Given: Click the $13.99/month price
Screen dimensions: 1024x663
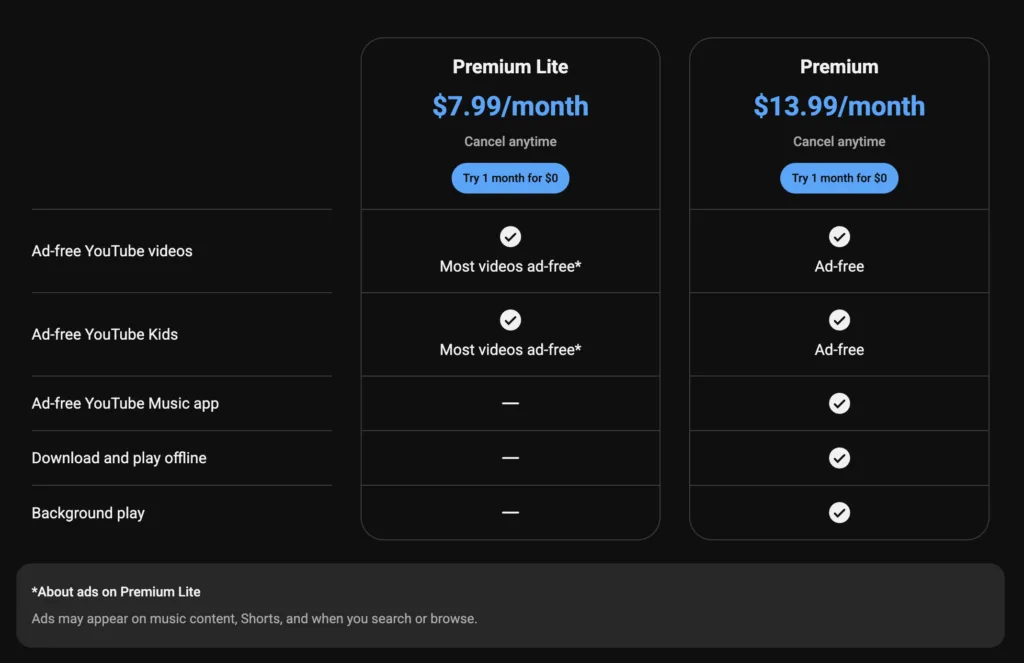Looking at the screenshot, I should pyautogui.click(x=839, y=106).
